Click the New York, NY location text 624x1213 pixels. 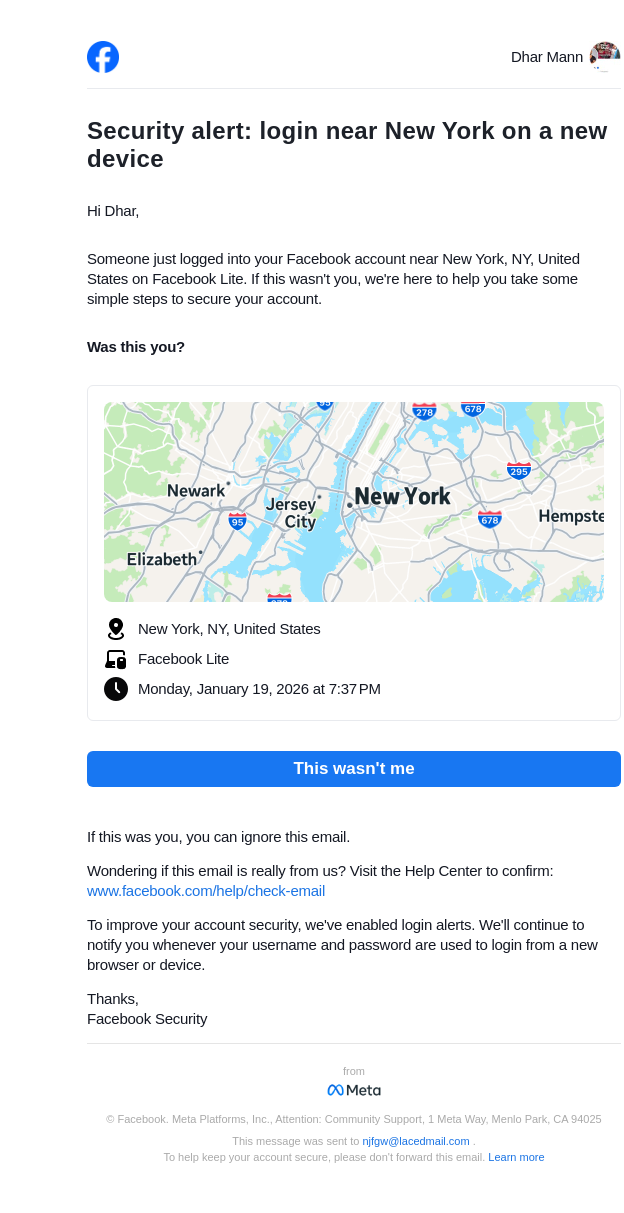coord(229,629)
